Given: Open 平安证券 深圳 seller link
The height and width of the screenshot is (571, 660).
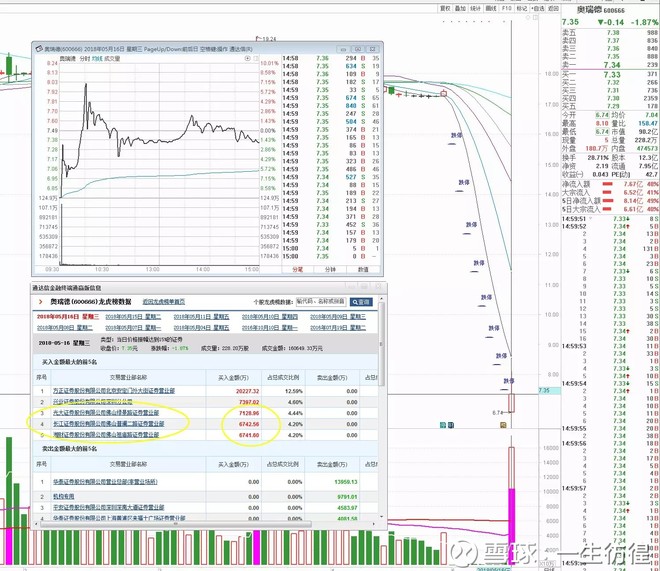Looking at the screenshot, I should (x=109, y=507).
